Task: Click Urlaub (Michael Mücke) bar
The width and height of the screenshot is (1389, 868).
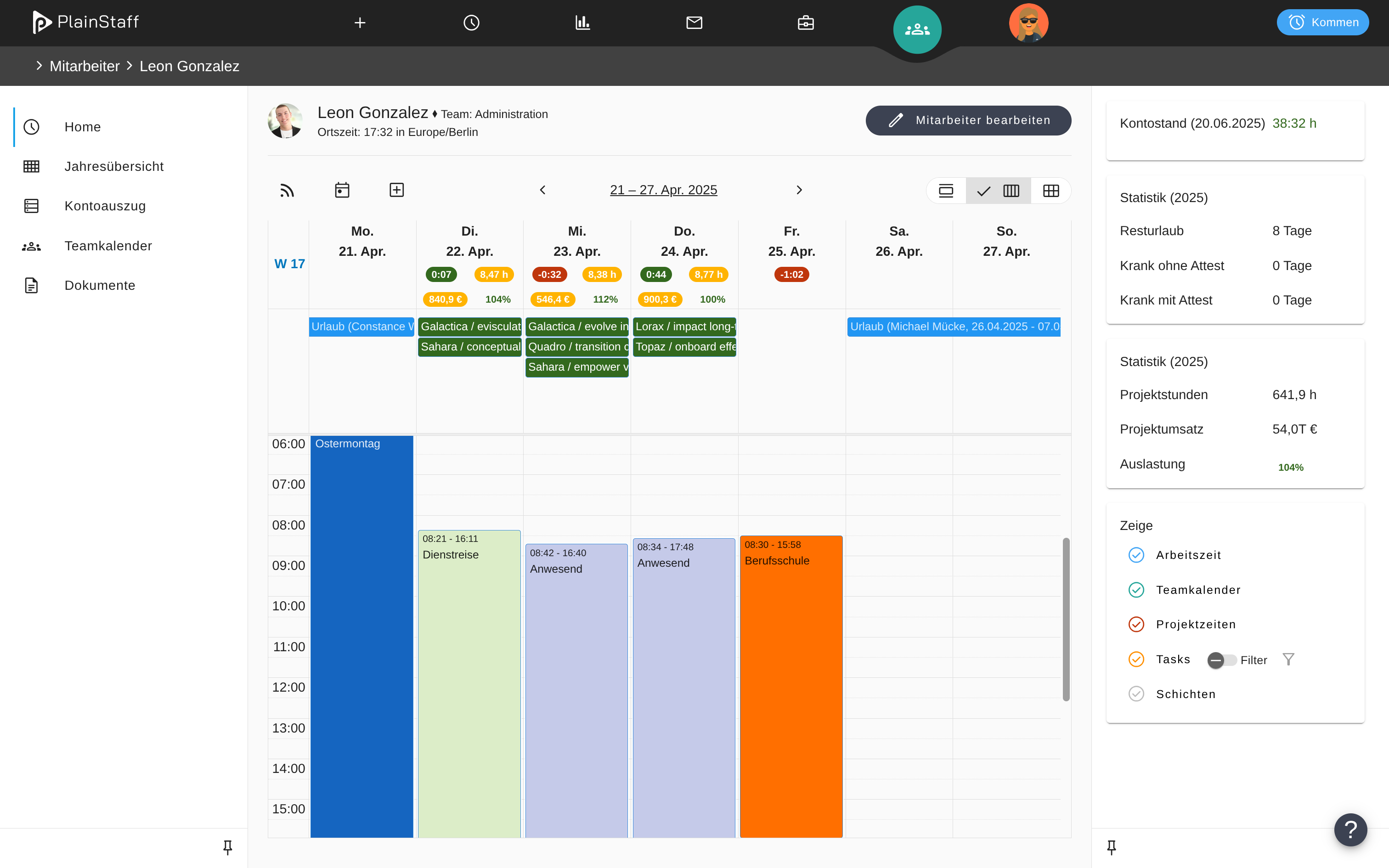Action: (954, 327)
